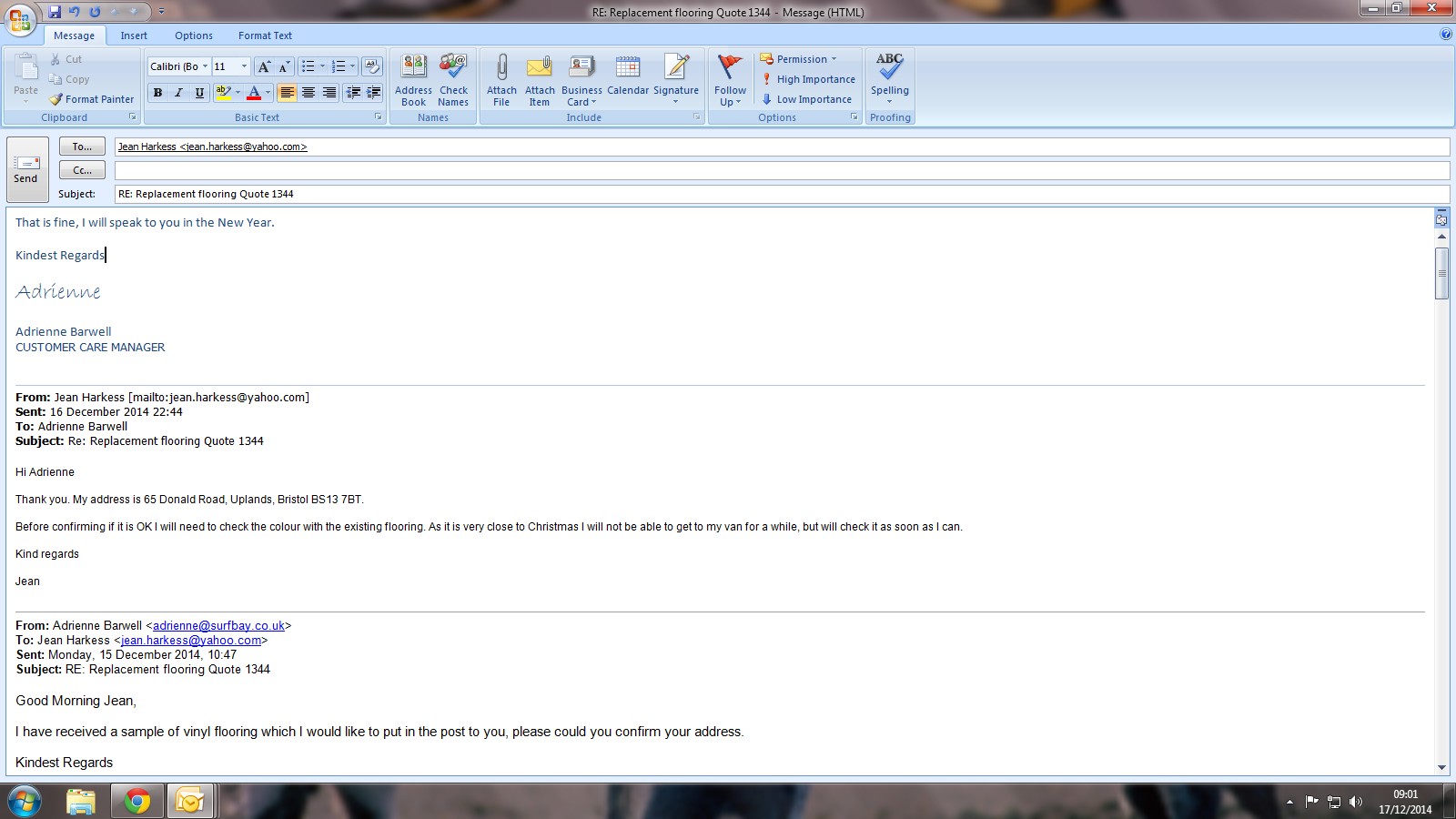Click the volume icon in system tray
The image size is (1456, 819).
pos(1356,802)
